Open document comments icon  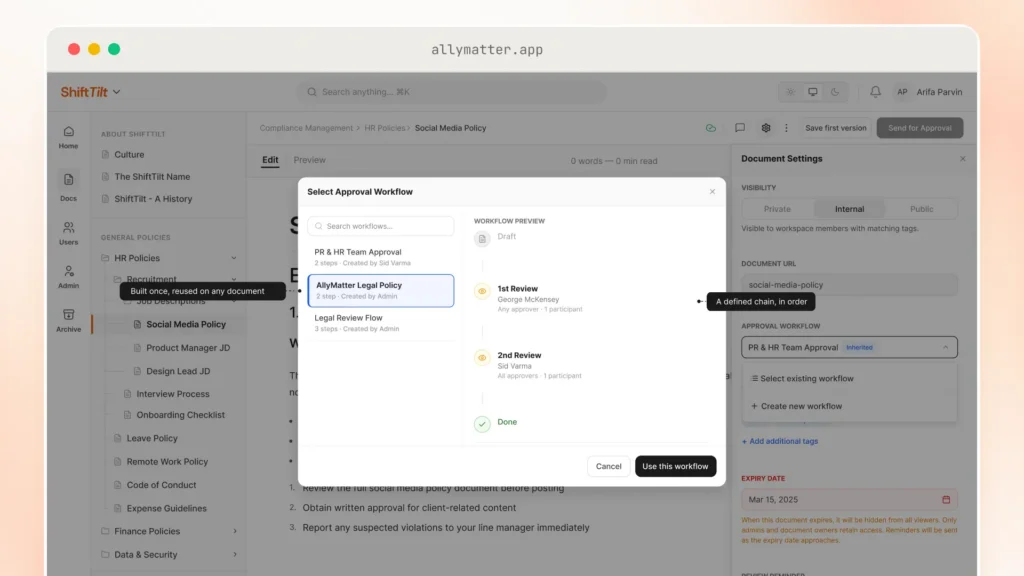point(740,128)
